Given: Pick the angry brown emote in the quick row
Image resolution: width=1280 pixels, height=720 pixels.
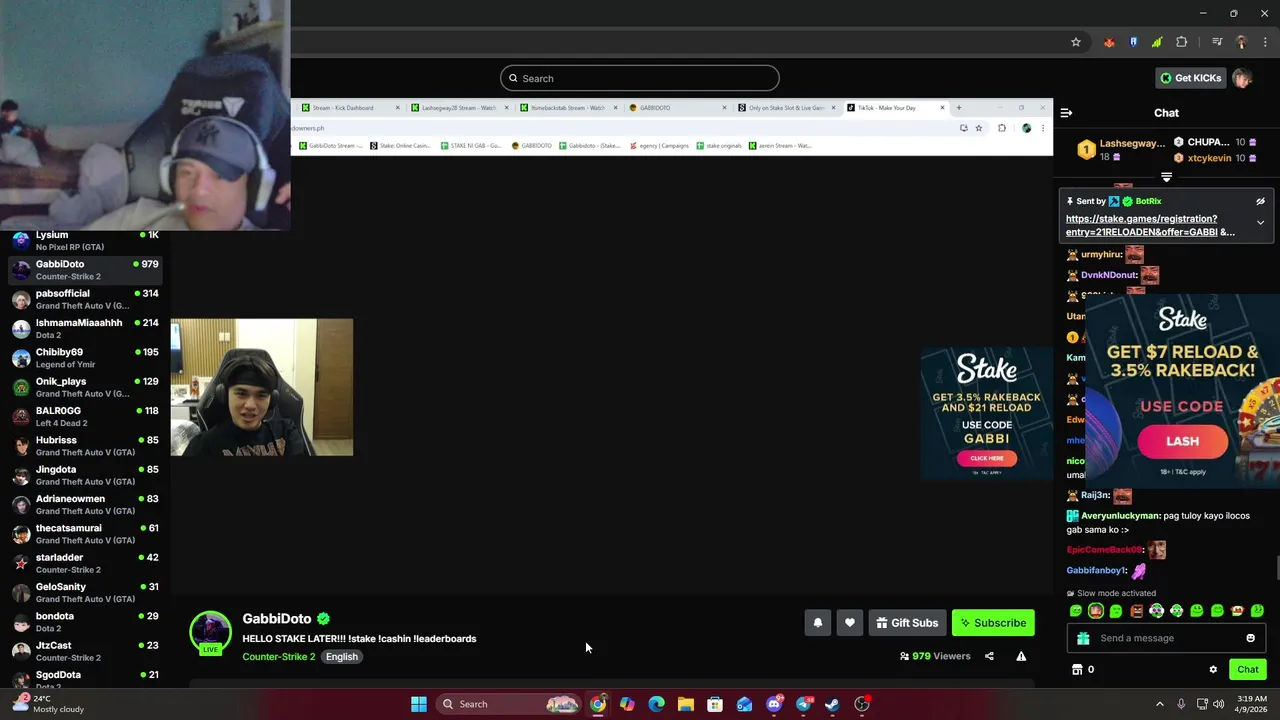Looking at the screenshot, I should click(x=1136, y=611).
